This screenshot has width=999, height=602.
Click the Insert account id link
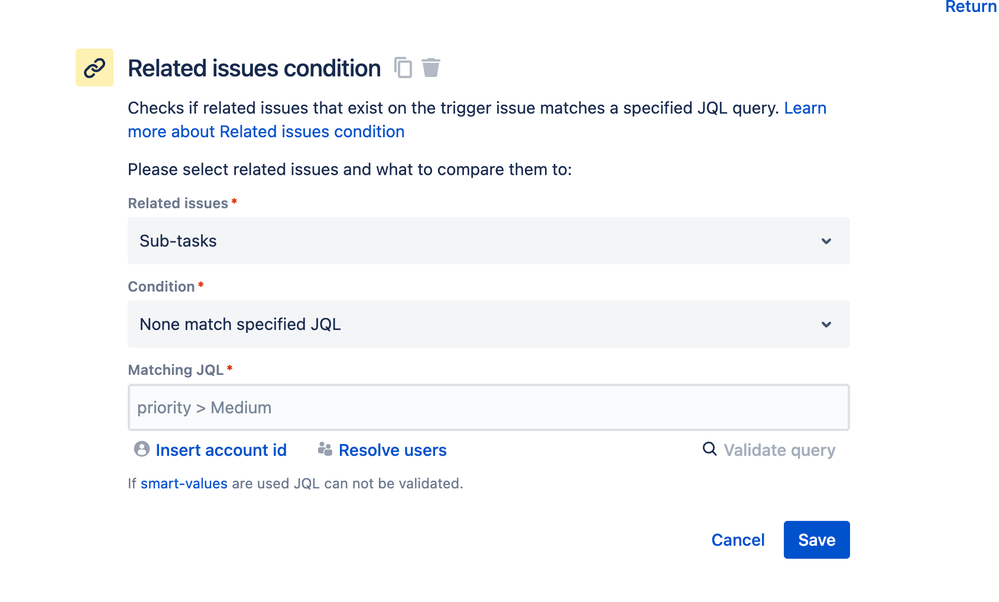[x=221, y=450]
